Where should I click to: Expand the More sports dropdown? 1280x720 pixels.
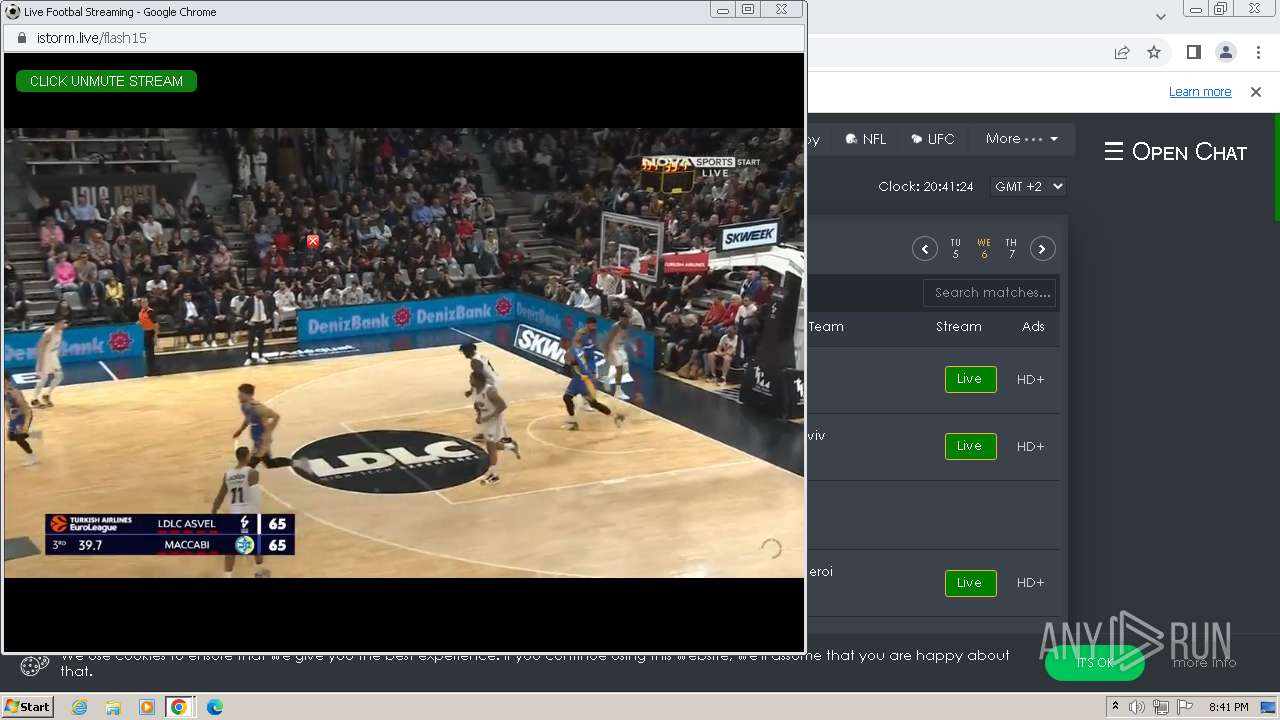point(1022,139)
